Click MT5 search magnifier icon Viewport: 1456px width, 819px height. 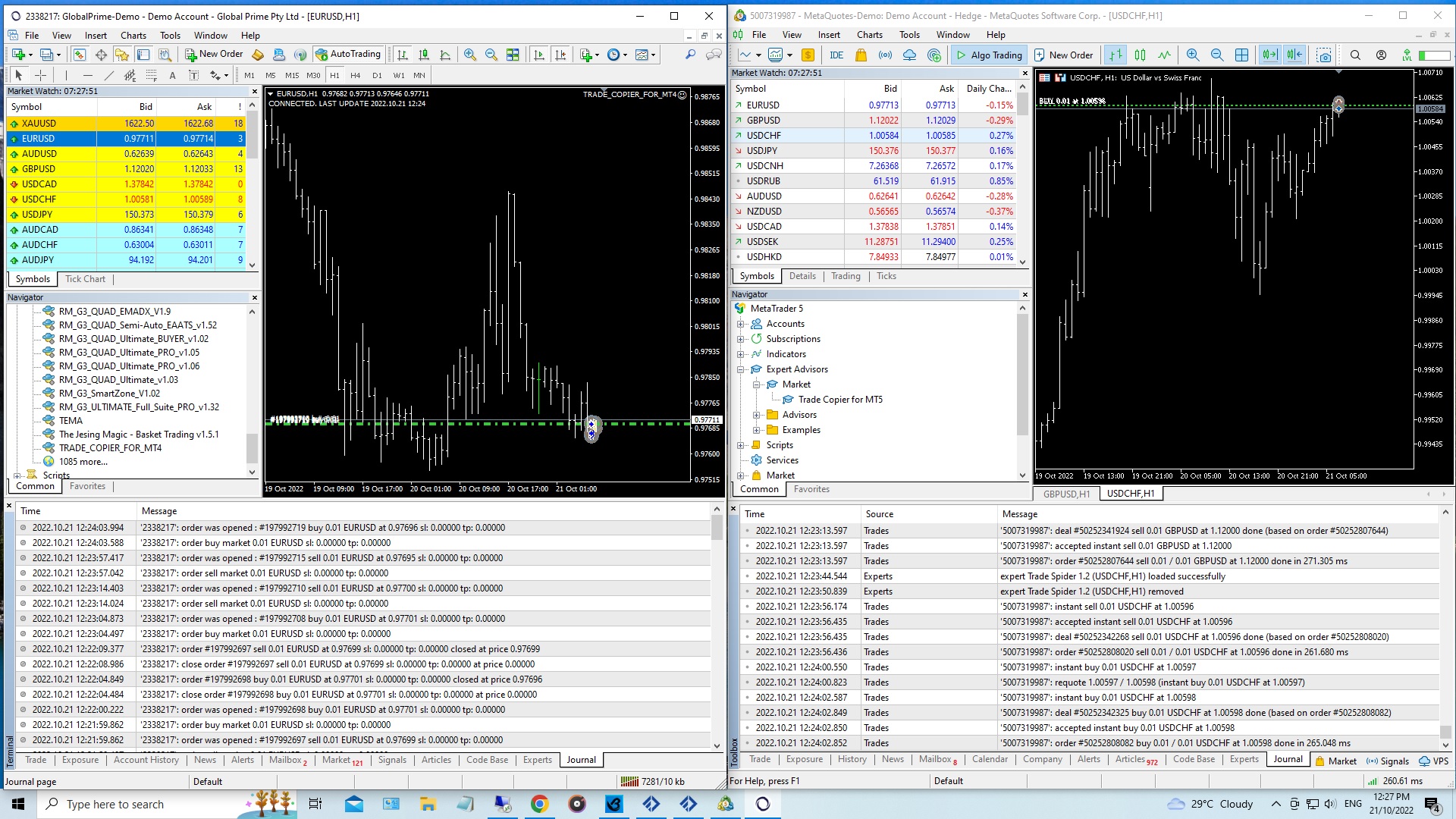[1355, 55]
